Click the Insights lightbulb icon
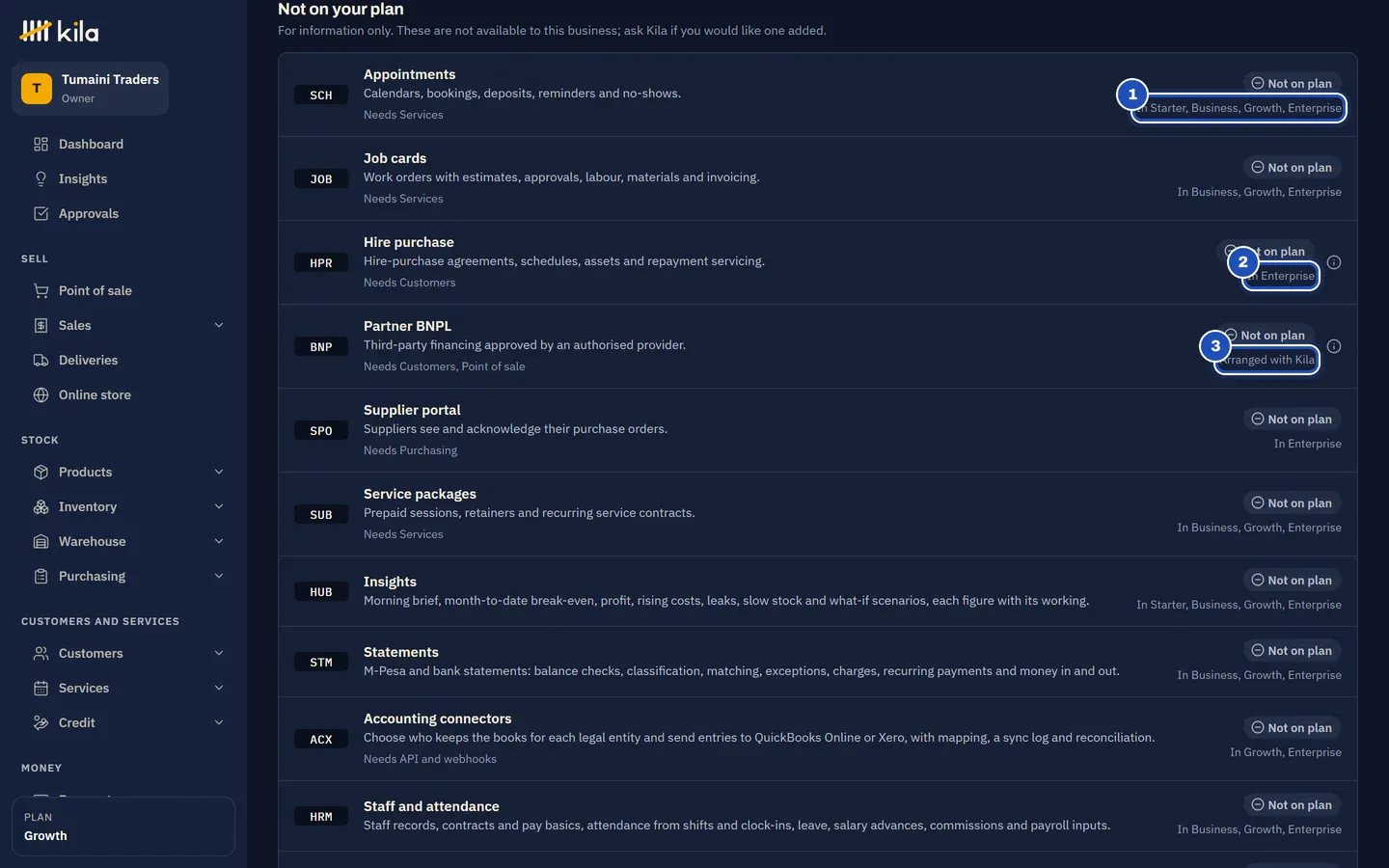The width and height of the screenshot is (1389, 868). (x=41, y=179)
